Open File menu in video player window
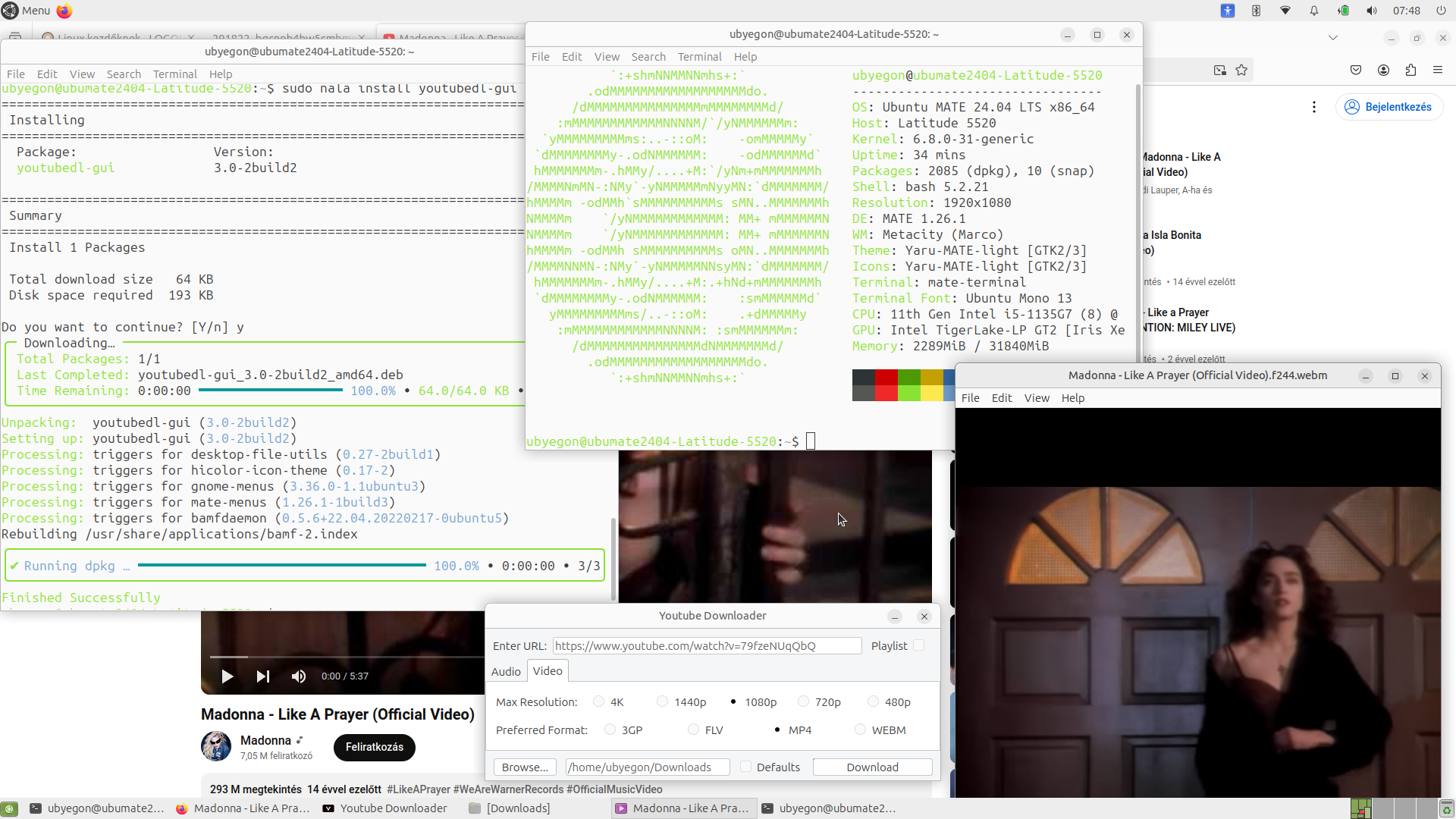This screenshot has width=1456, height=819. tap(971, 398)
